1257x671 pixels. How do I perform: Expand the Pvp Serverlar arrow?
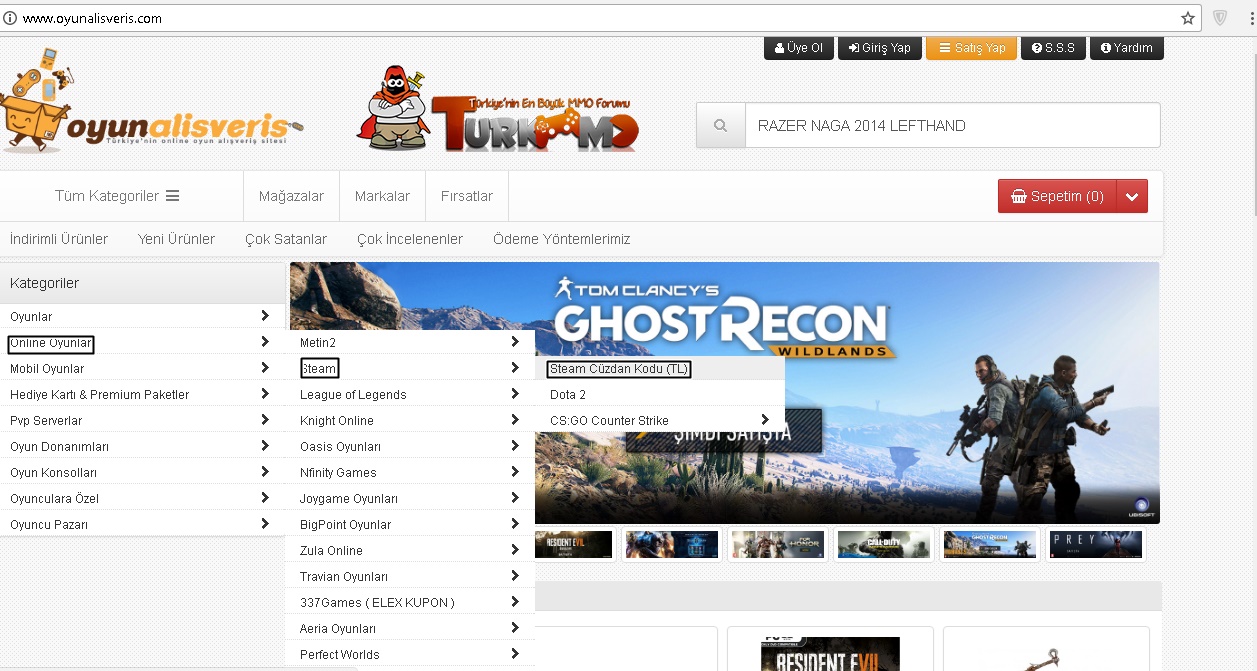pos(265,420)
